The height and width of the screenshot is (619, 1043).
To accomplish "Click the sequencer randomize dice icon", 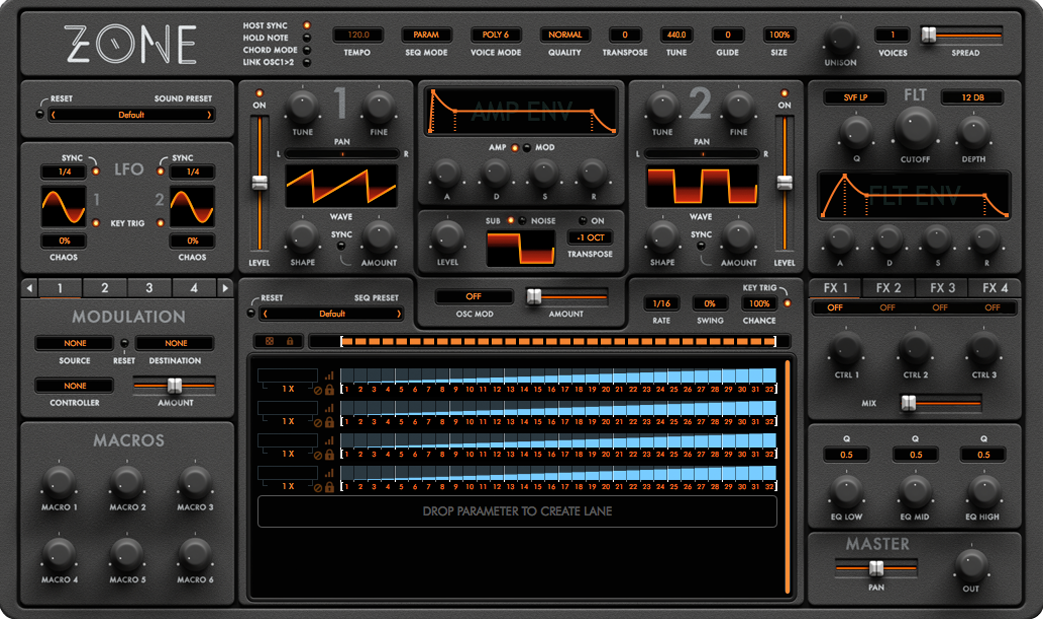I will (271, 342).
